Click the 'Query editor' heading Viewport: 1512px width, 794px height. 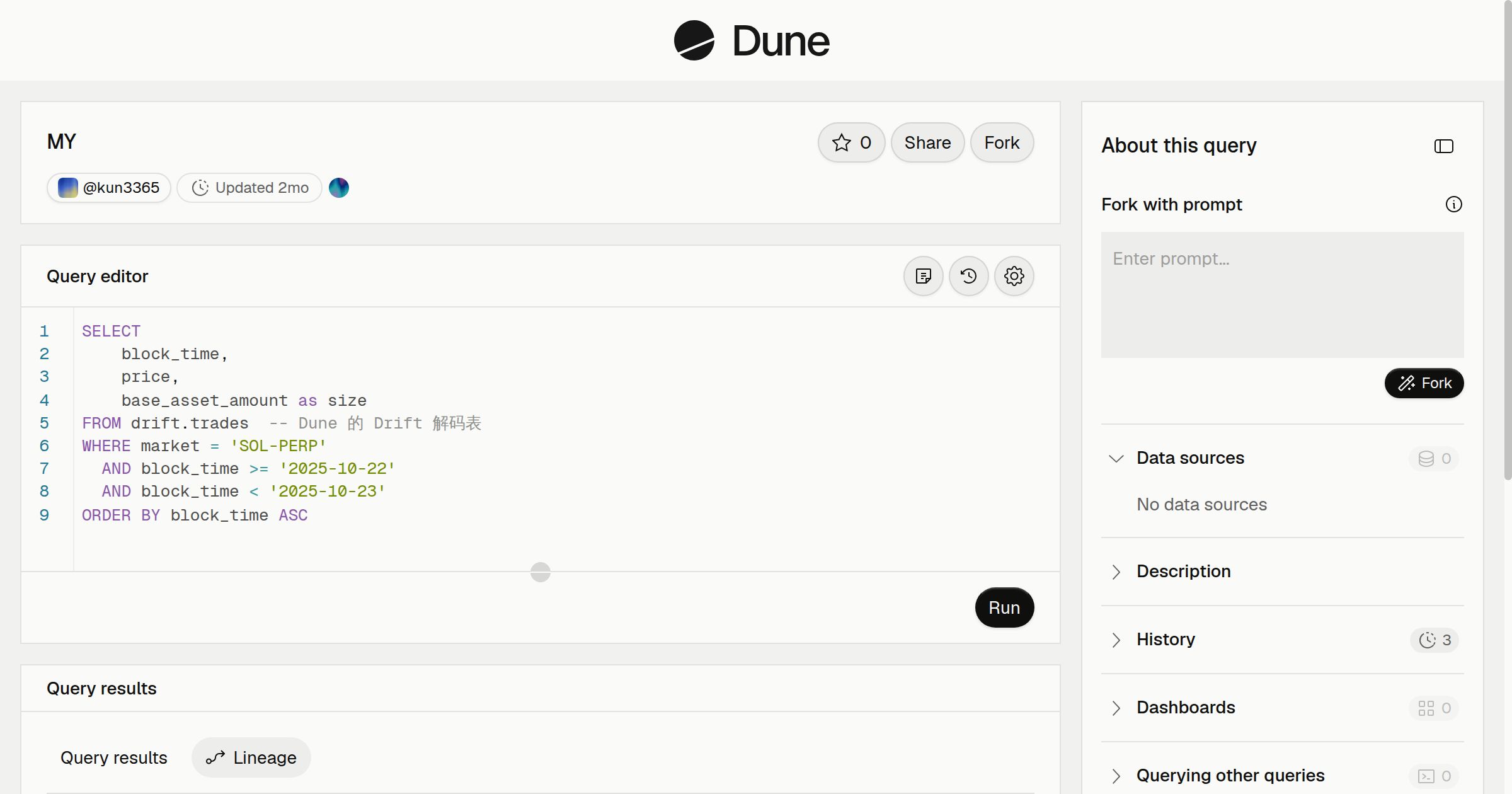pos(98,277)
